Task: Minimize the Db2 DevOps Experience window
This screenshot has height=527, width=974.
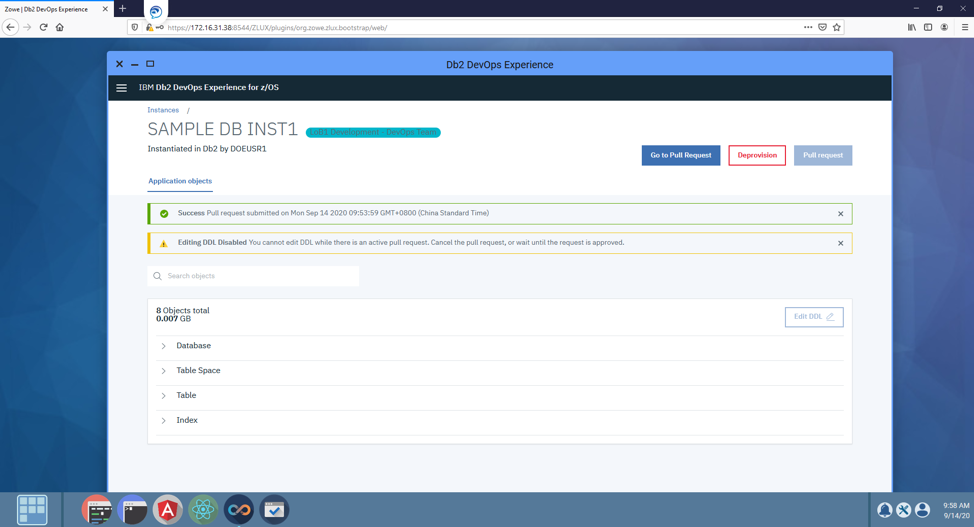Action: (134, 65)
